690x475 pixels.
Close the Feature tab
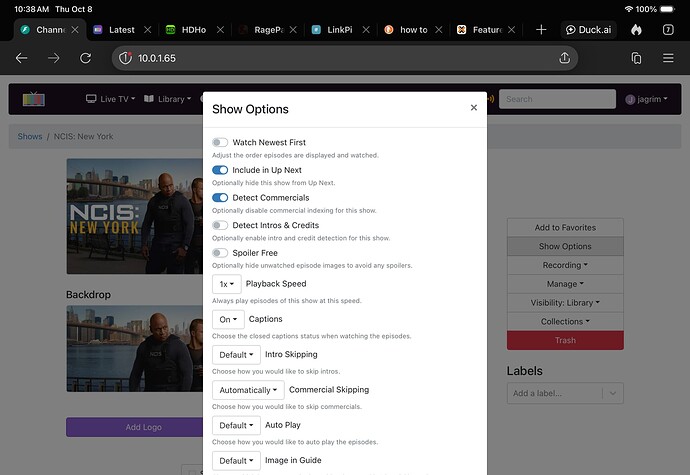coord(511,29)
